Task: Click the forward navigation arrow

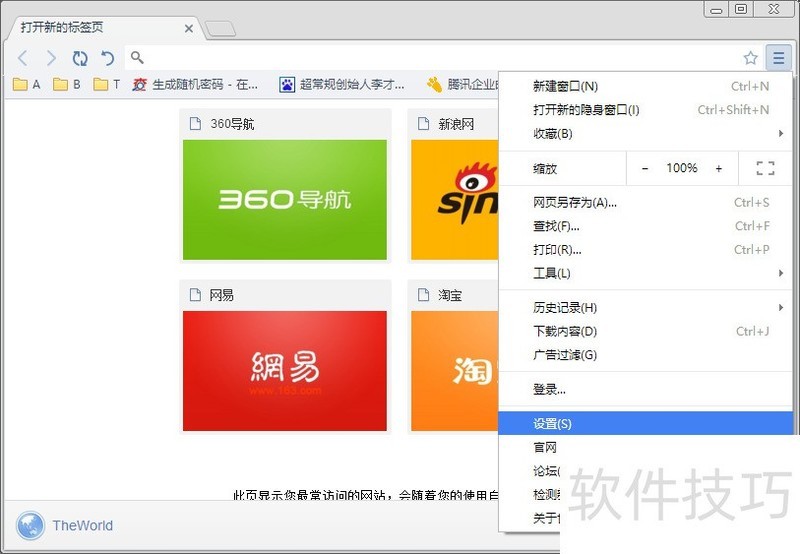Action: point(51,58)
